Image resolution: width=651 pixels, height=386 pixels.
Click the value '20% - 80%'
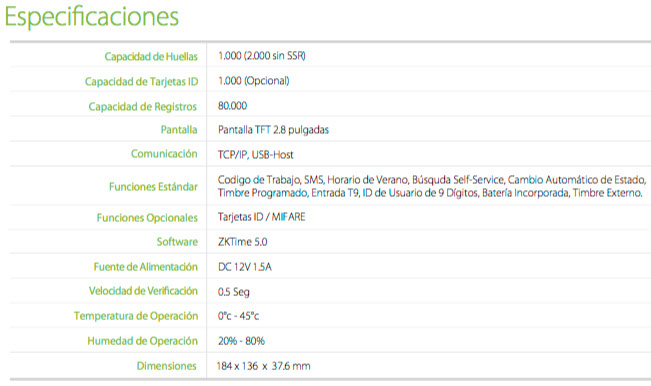tap(241, 341)
